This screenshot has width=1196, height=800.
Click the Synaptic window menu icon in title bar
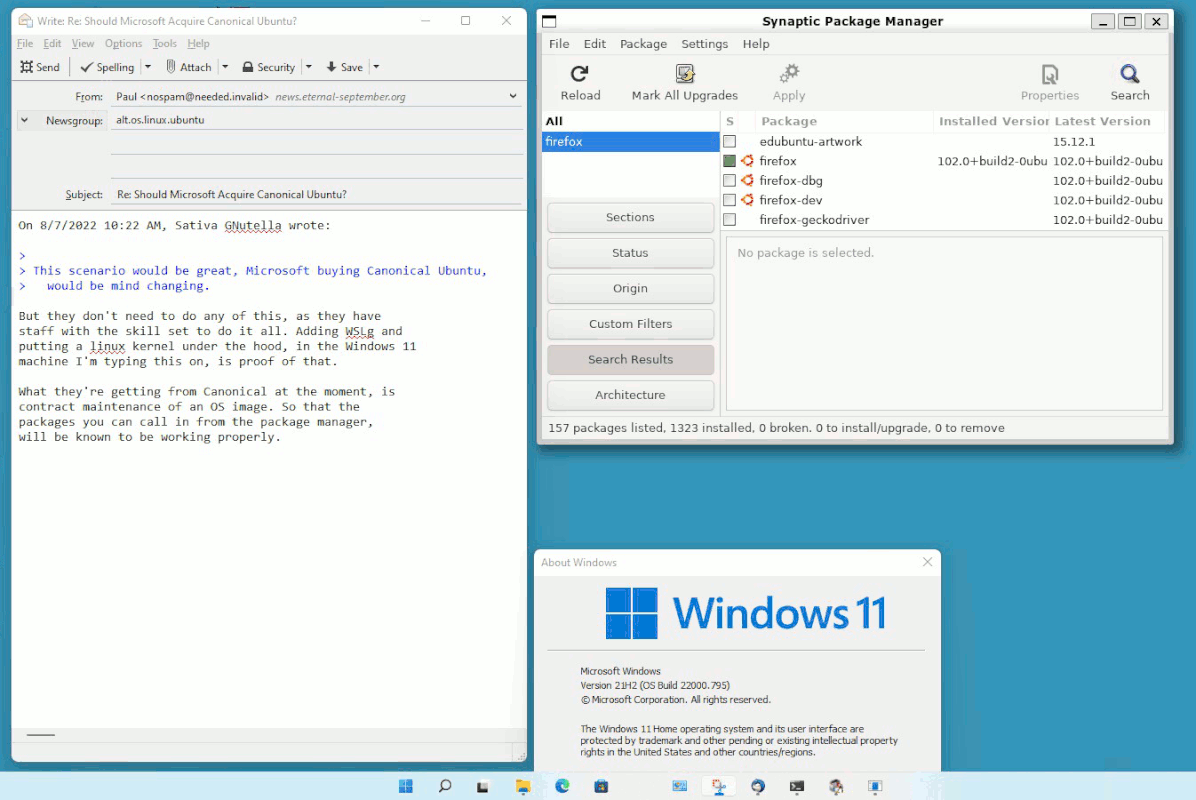549,21
